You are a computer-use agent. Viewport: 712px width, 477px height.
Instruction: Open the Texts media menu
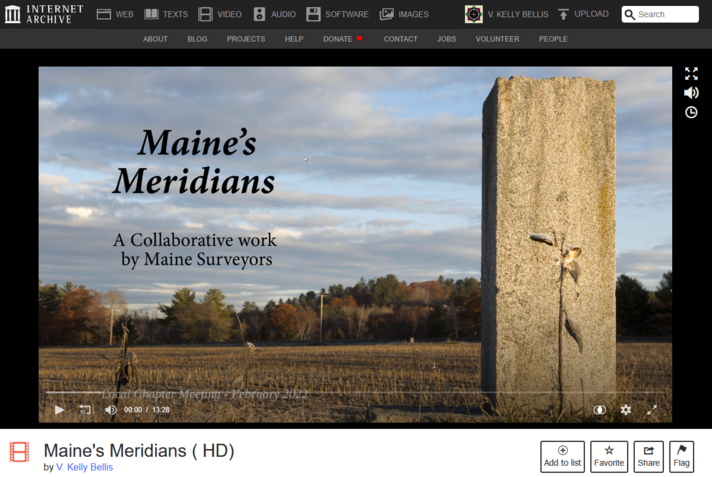pos(166,14)
